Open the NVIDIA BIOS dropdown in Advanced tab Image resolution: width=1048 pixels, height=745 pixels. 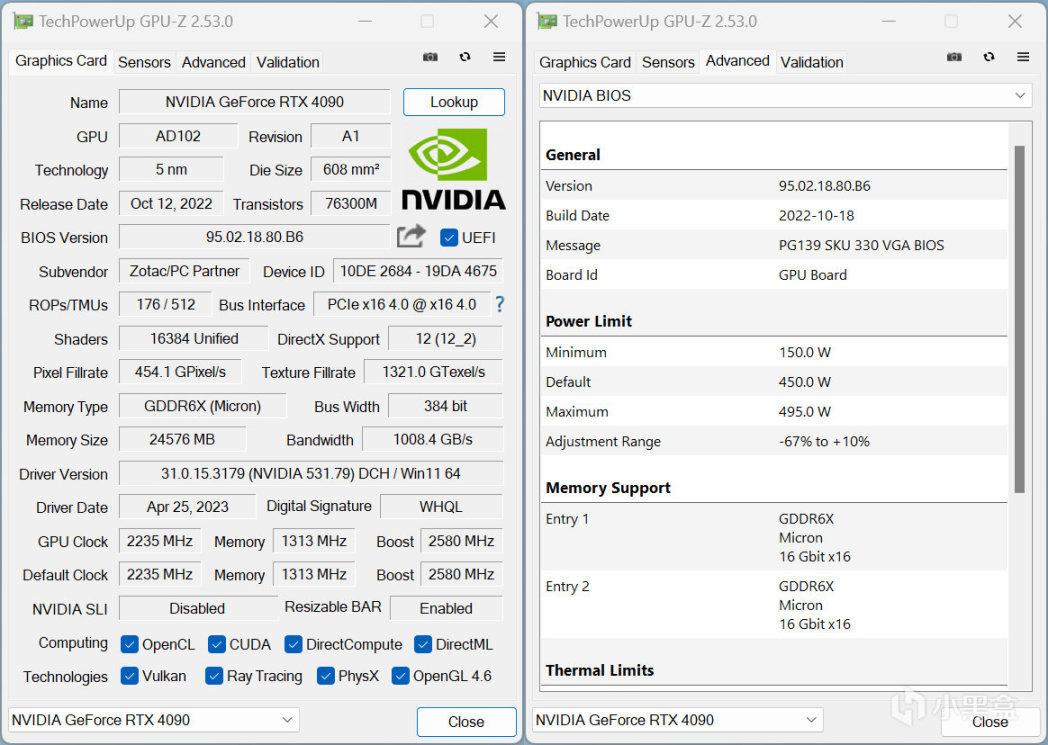[785, 96]
